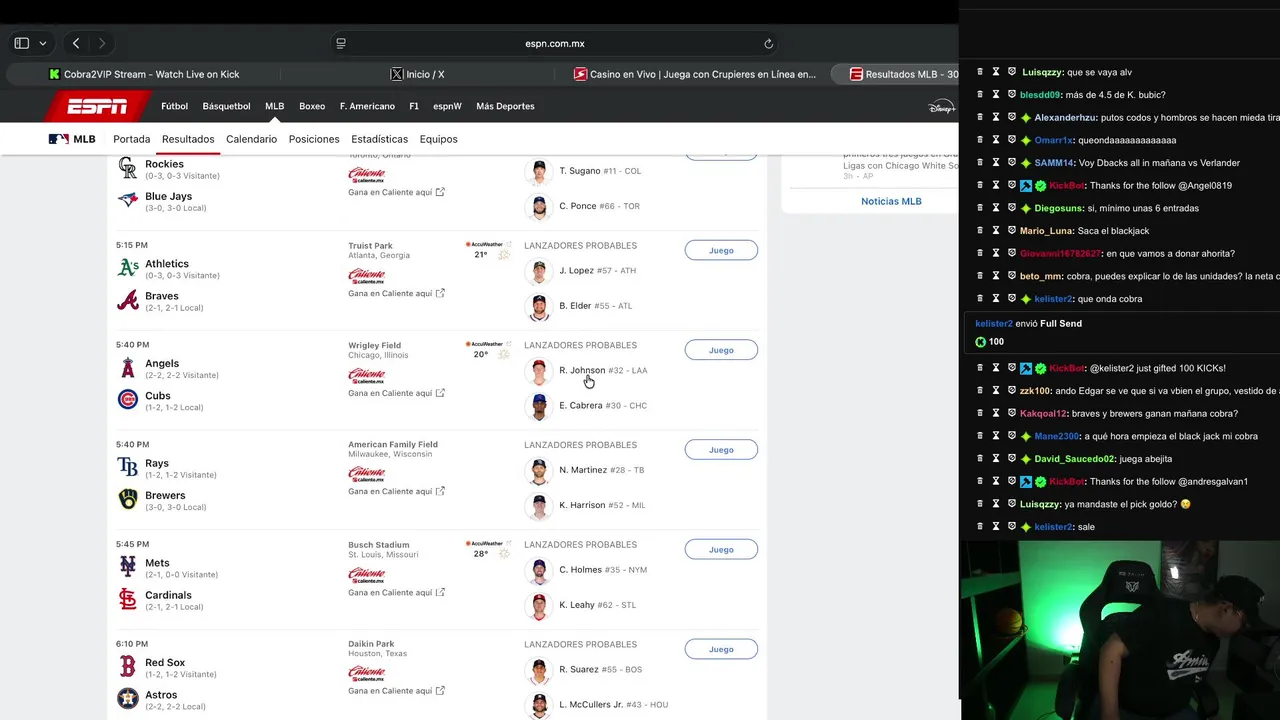Click the Braves team logo
The image size is (1280, 720).
tap(128, 300)
